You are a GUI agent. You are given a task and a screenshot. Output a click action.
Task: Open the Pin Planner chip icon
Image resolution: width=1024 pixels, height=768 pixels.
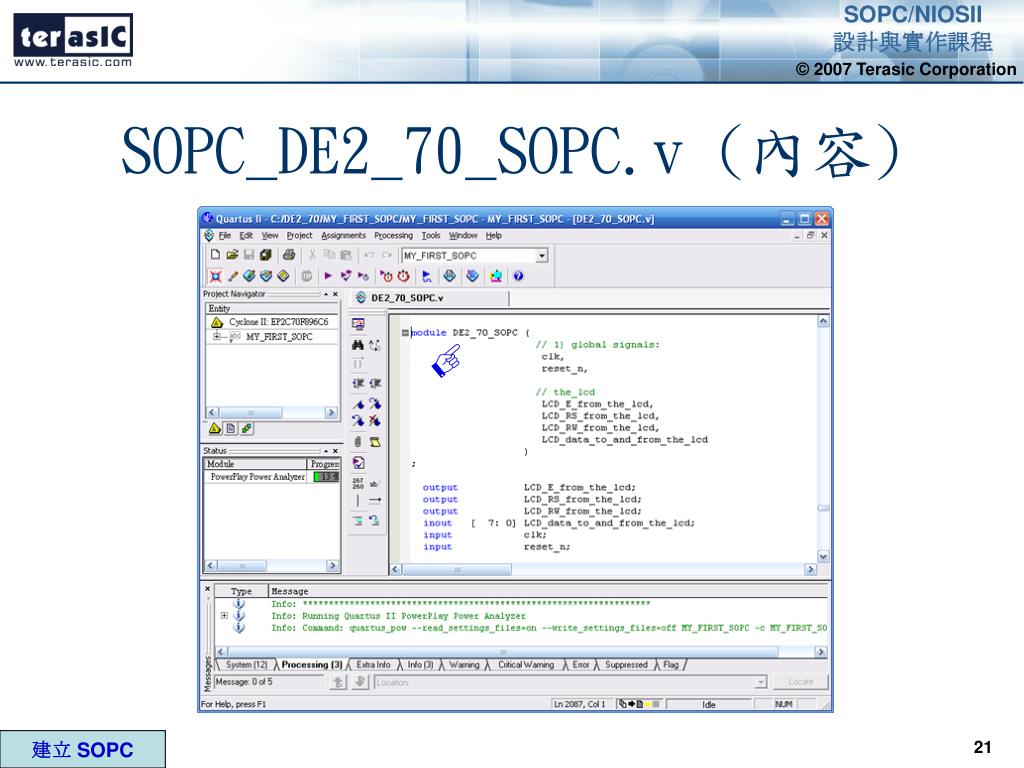point(266,276)
